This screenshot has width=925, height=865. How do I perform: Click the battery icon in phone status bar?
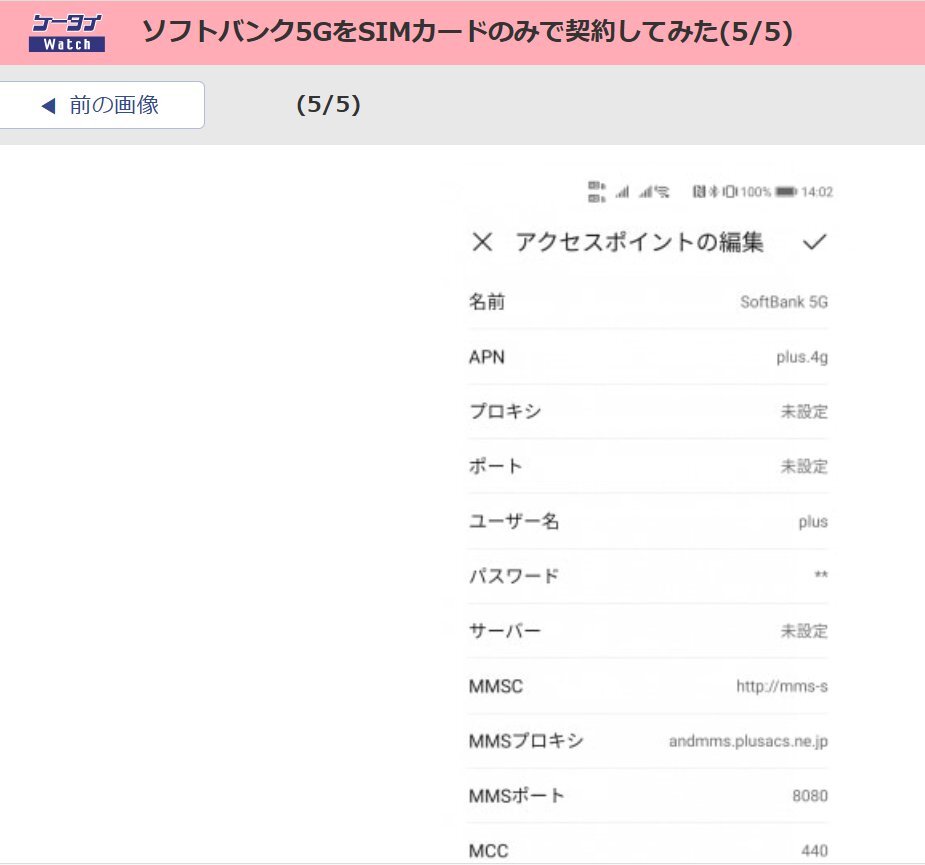[786, 192]
